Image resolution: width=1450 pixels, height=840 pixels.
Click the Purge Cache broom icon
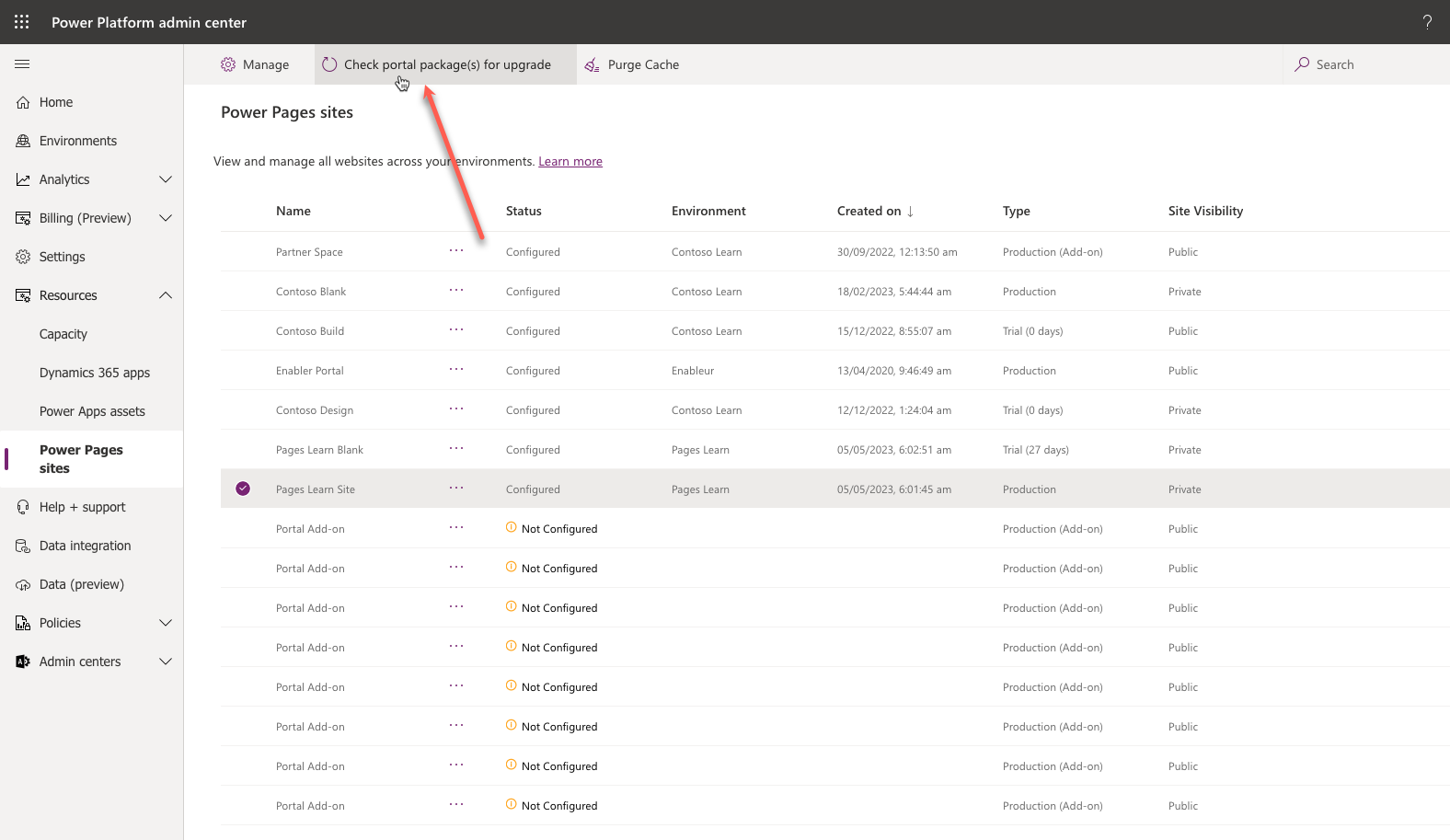593,64
